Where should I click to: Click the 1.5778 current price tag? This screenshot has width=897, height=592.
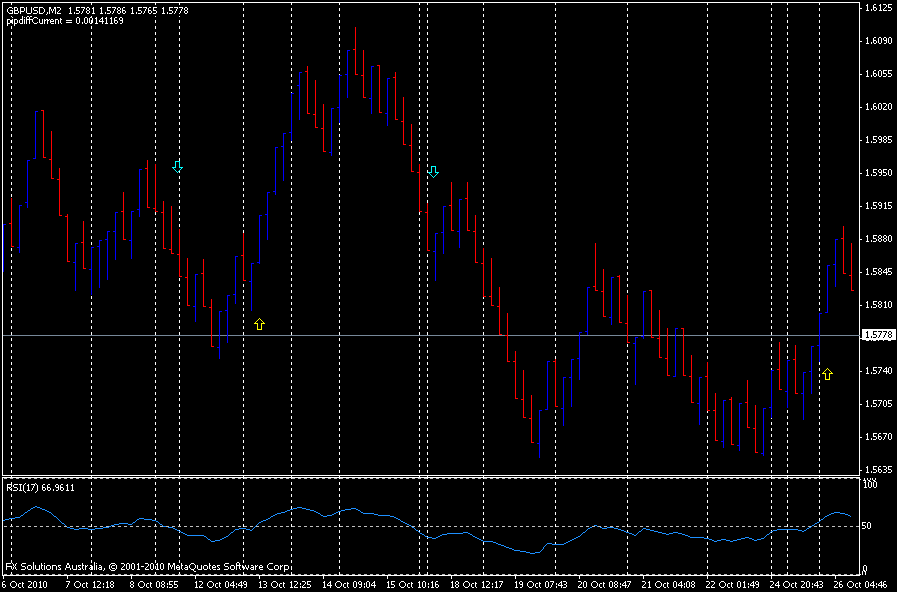[x=876, y=335]
